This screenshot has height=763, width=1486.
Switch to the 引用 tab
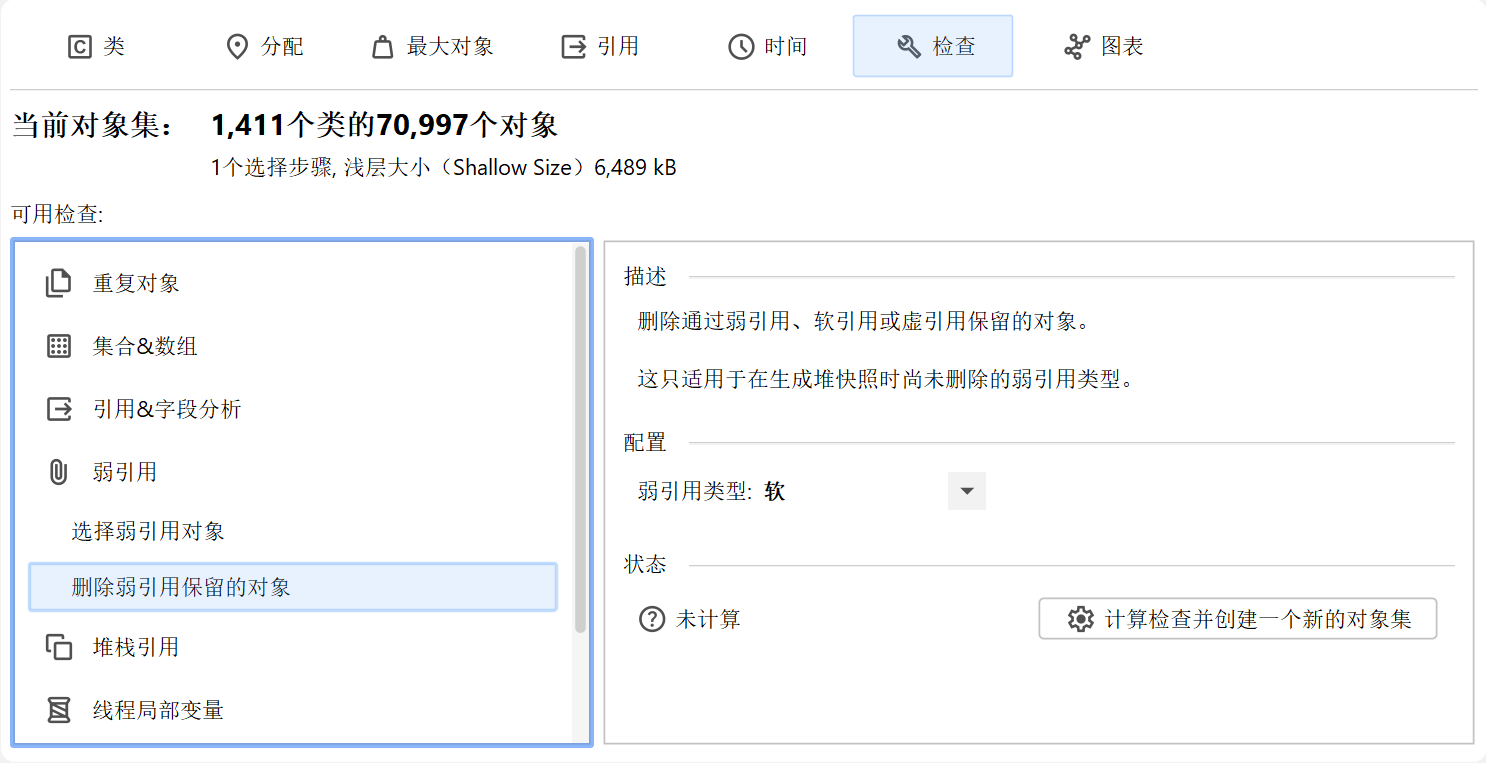pos(600,46)
